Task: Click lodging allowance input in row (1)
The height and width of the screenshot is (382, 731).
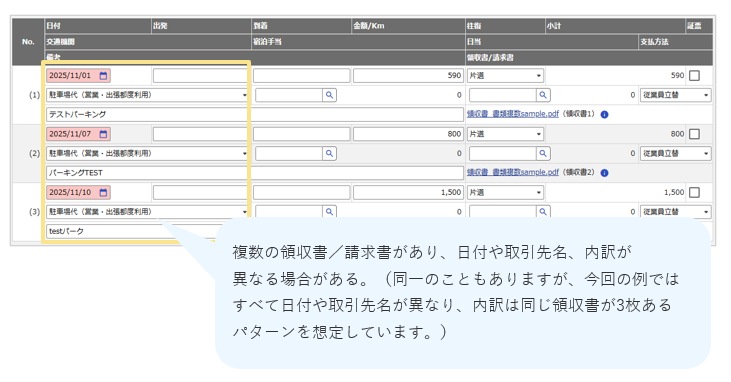Action: click(x=289, y=95)
